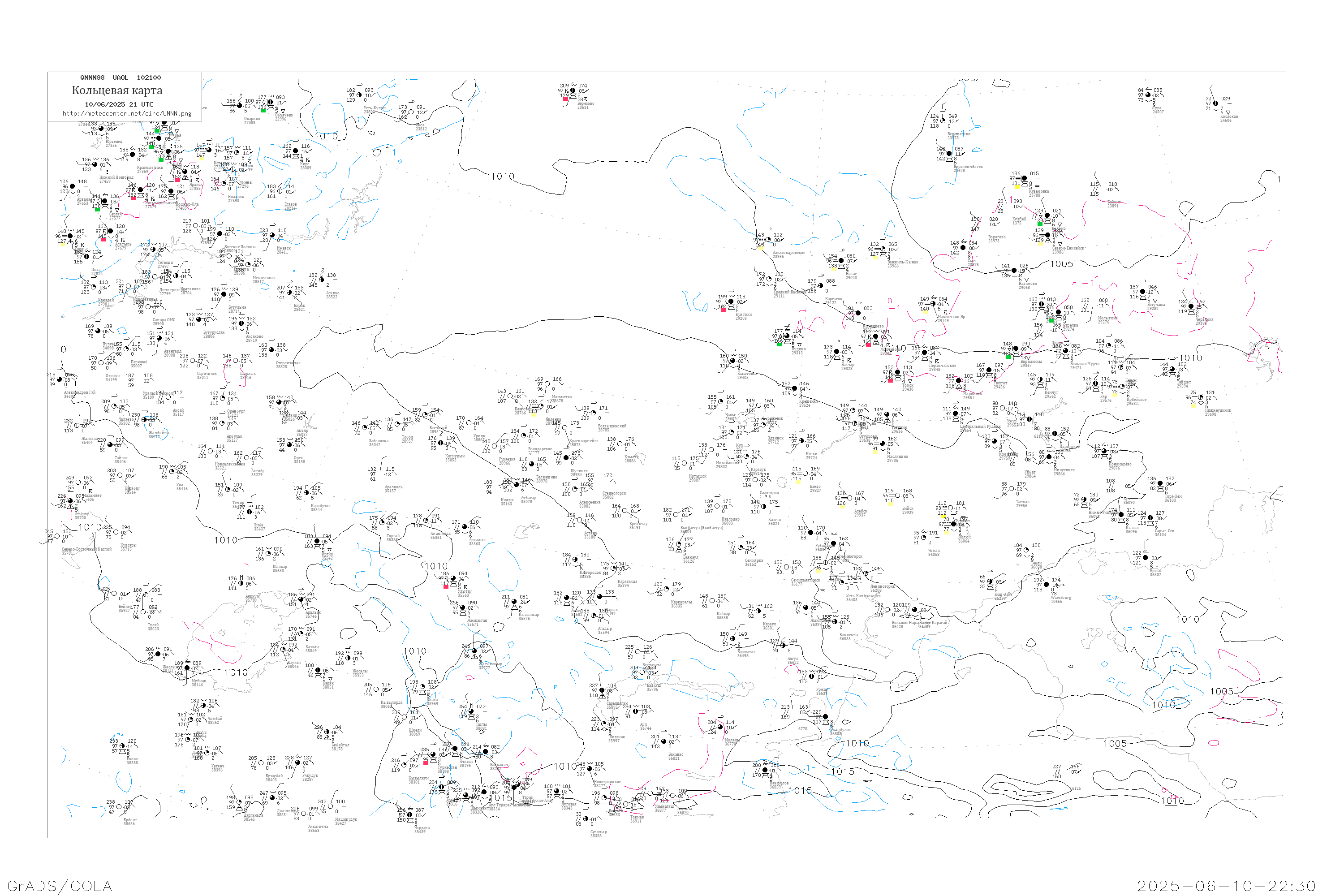Click the meteocenter.net UNNN.png URL
Viewport: 1344px width, 896px height.
tap(127, 114)
